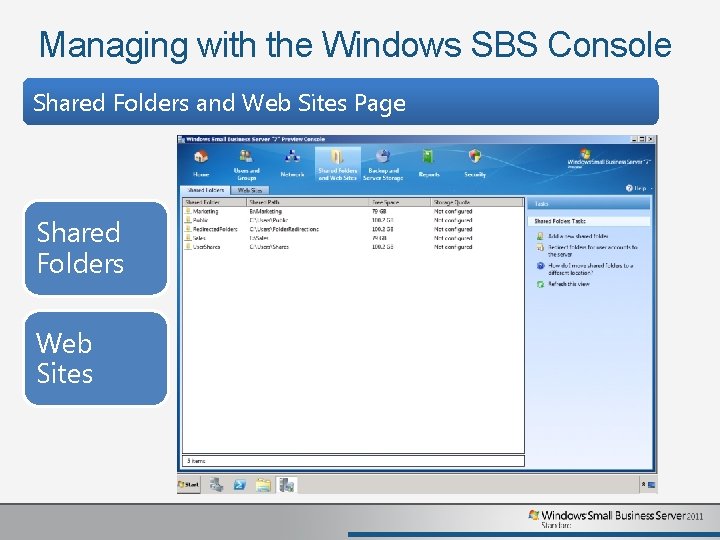The image size is (720, 540).
Task: Sort by Storage Quota column header
Action: pyautogui.click(x=477, y=202)
